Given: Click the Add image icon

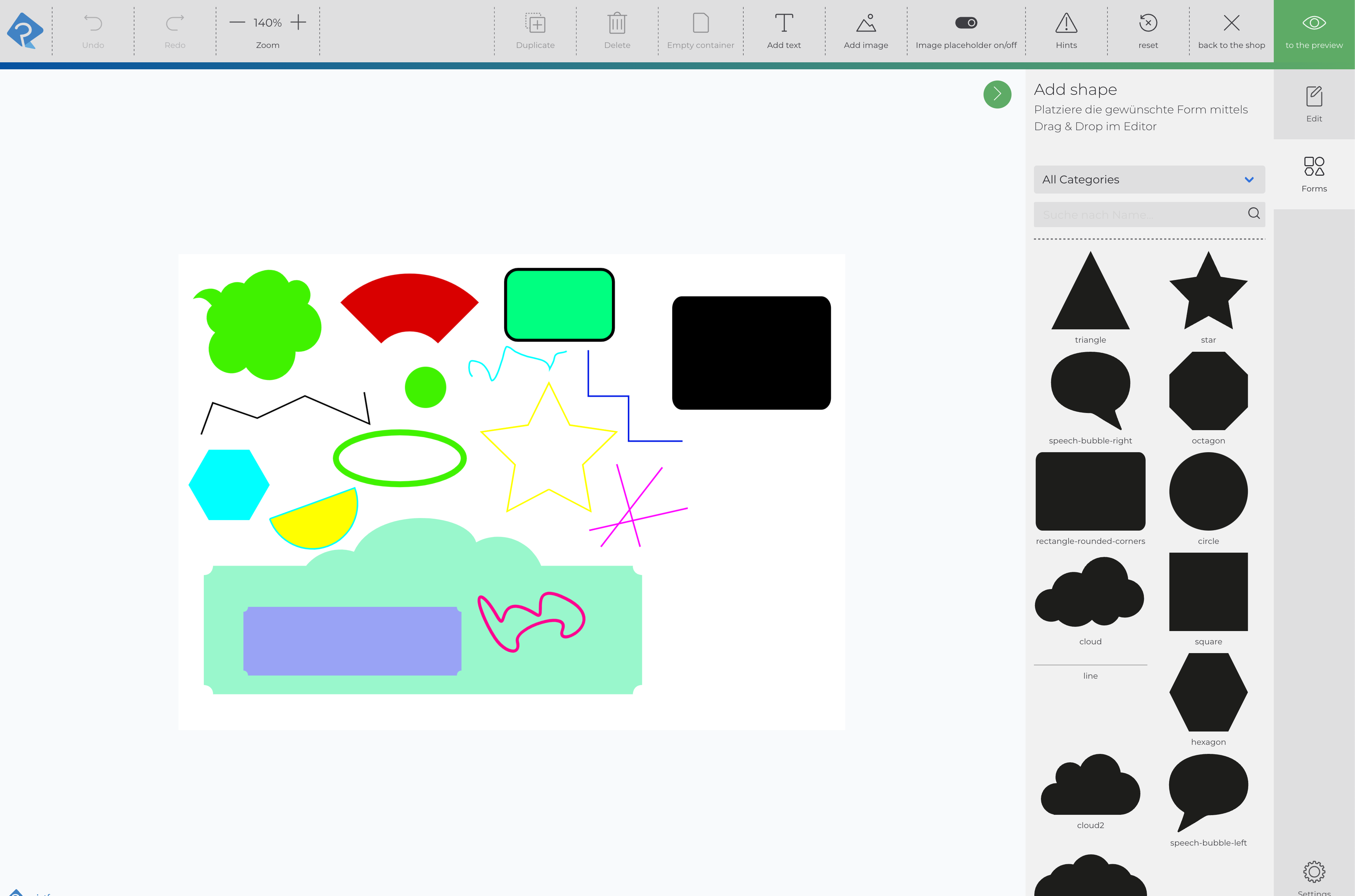Looking at the screenshot, I should [866, 23].
